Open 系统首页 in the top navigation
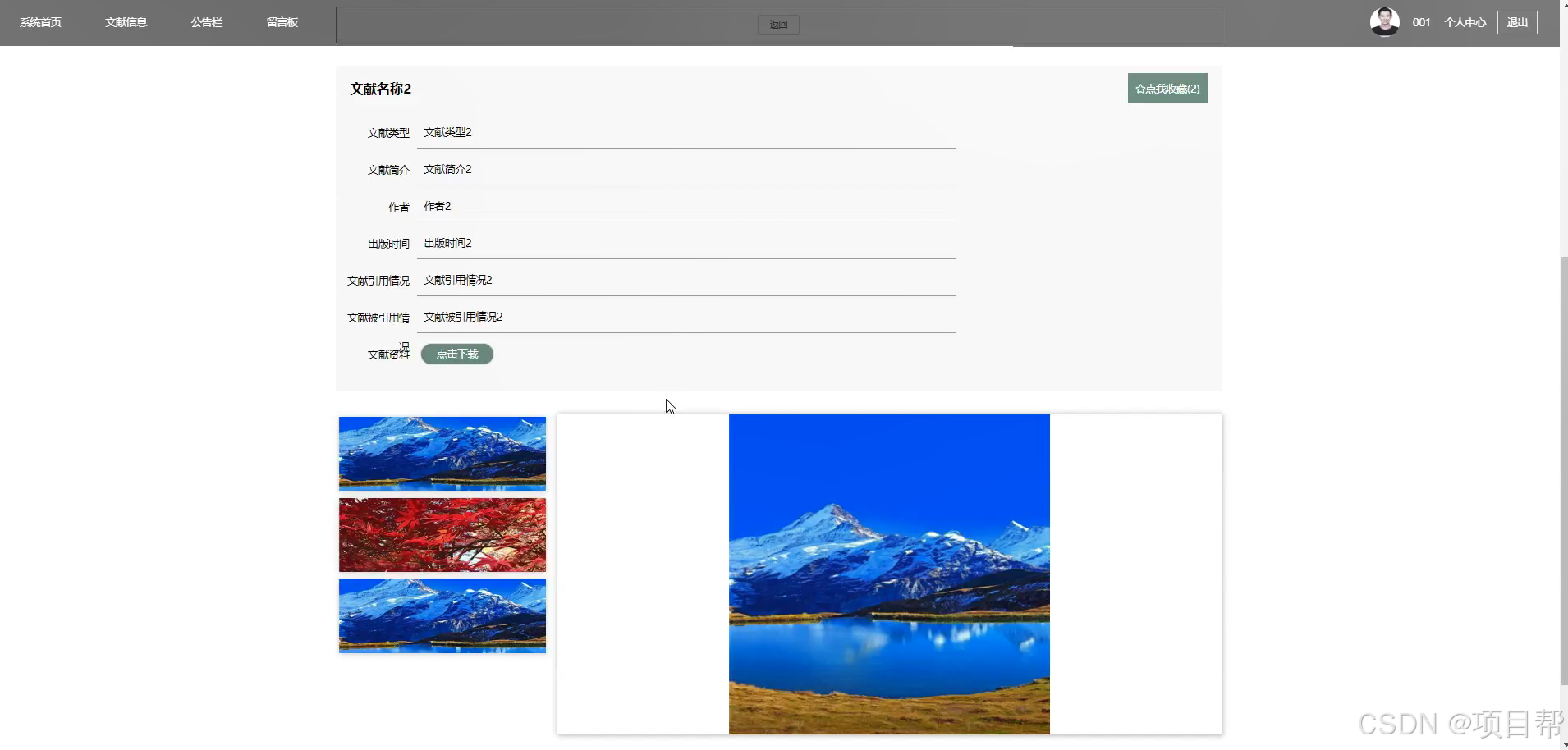1568x750 pixels. pyautogui.click(x=40, y=22)
